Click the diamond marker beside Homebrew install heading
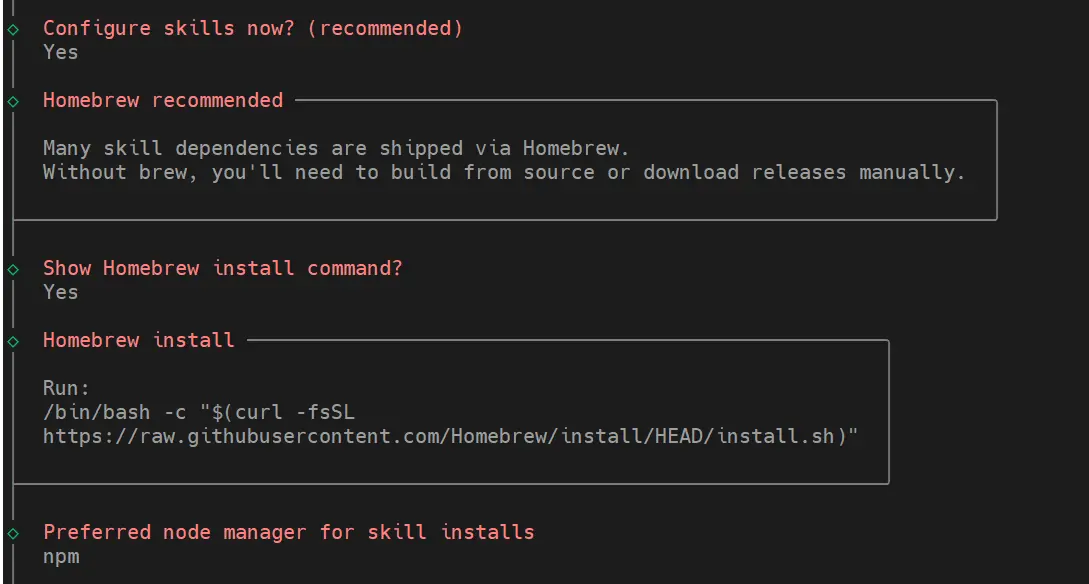The width and height of the screenshot is (1089, 584). [x=13, y=341]
